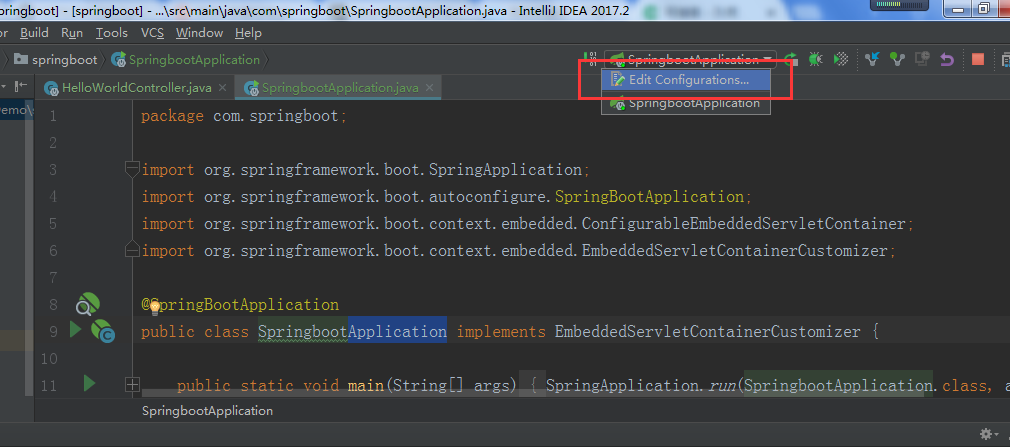
Task: Open the Window menu
Action: (x=199, y=33)
